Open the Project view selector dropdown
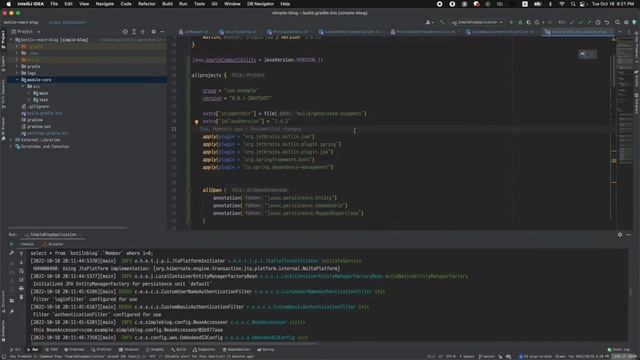This screenshot has height=360, width=640. pos(26,31)
